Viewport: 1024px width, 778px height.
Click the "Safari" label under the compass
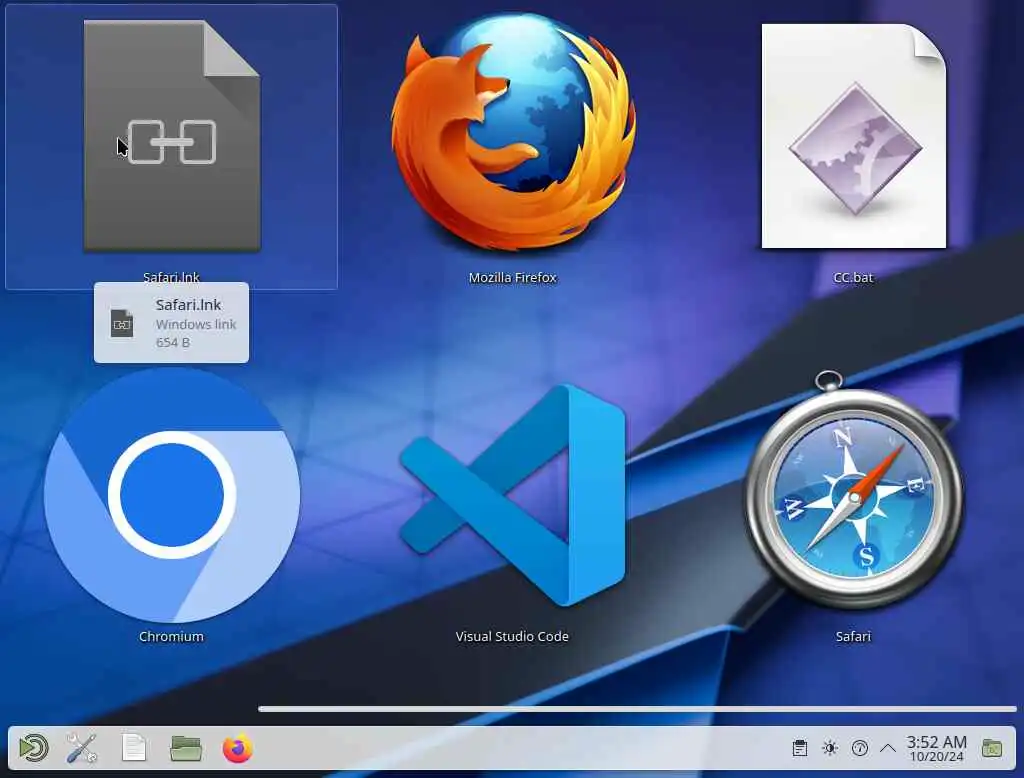point(853,636)
